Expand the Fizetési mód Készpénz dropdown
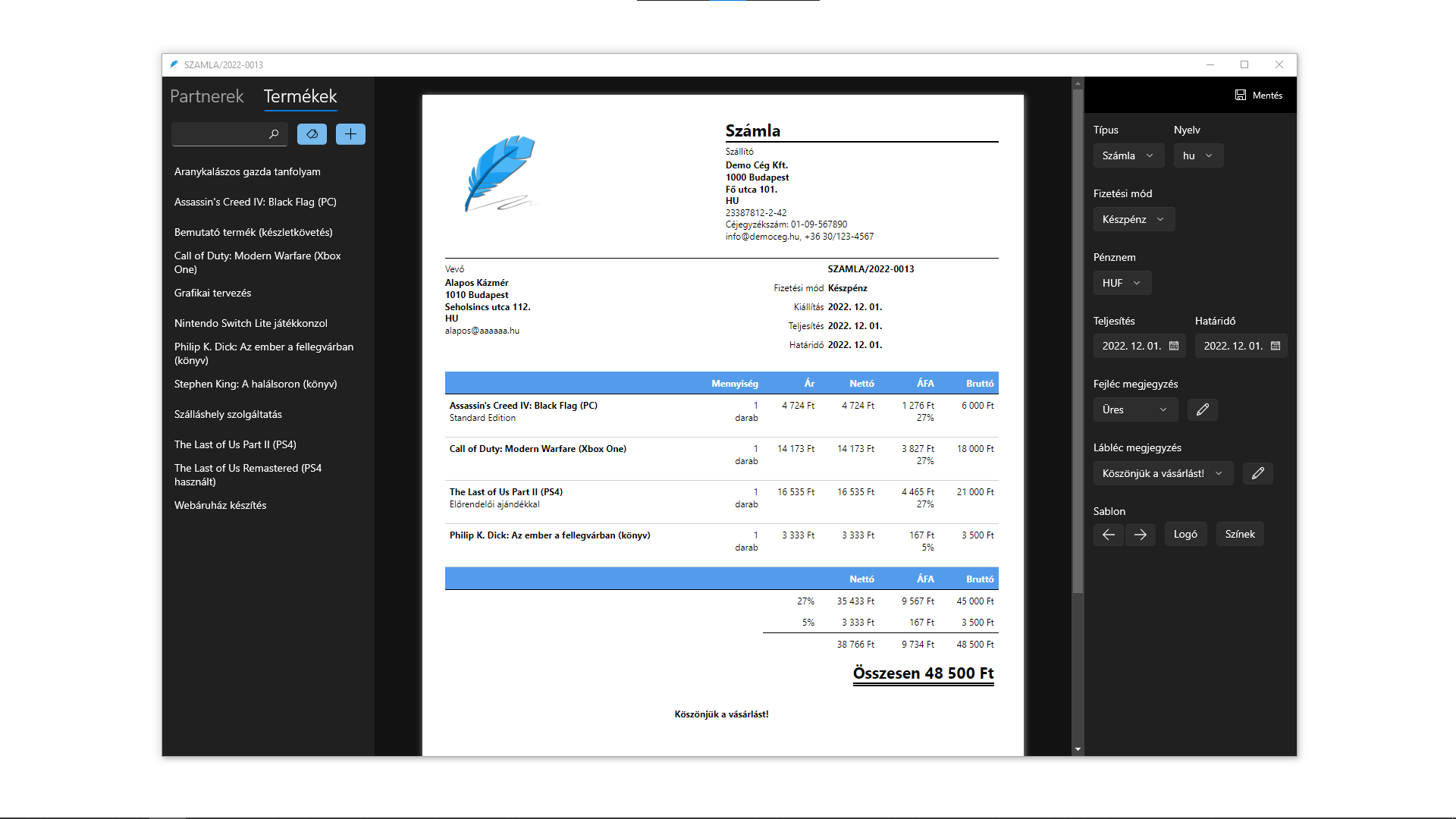 tap(1133, 219)
